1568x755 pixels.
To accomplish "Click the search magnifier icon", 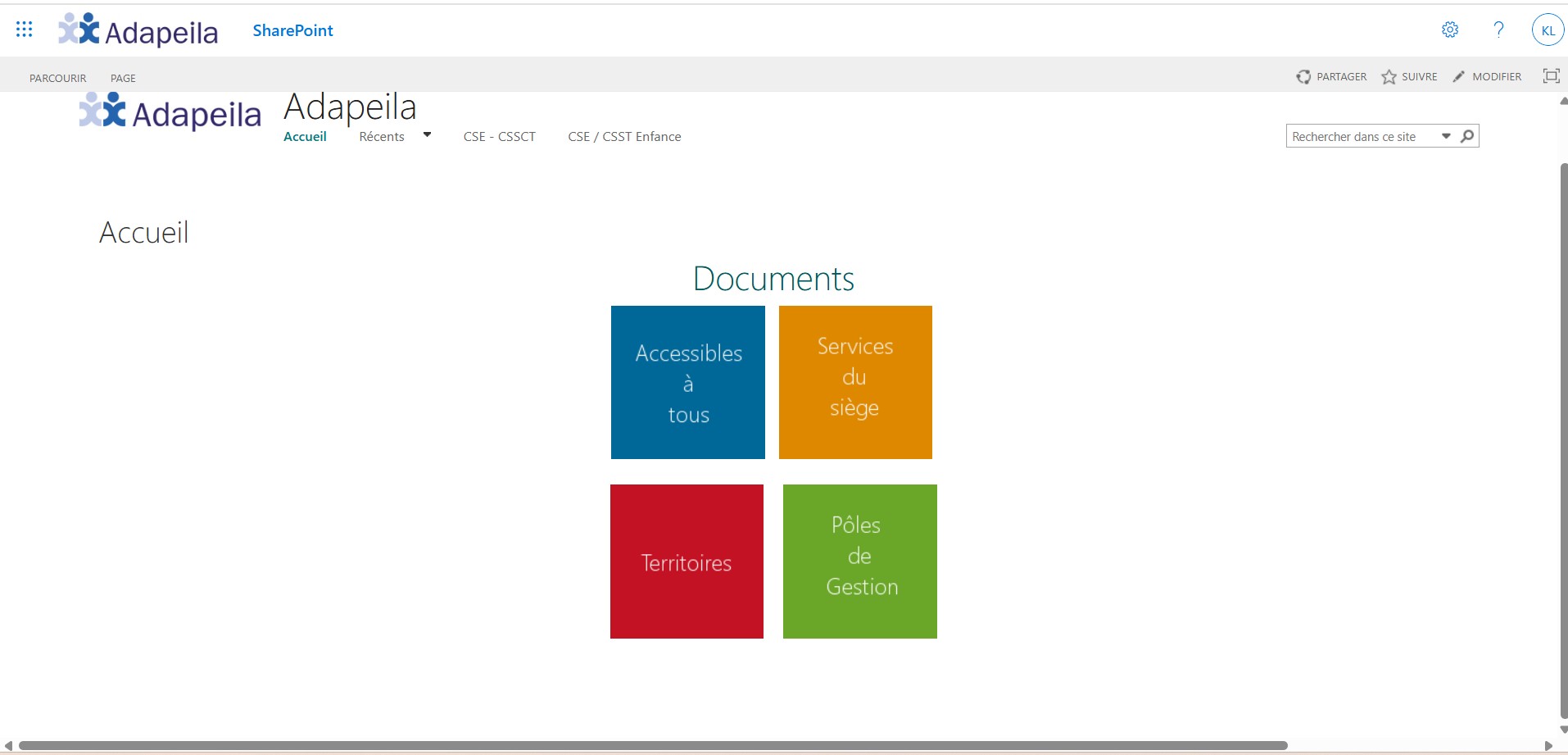I will [x=1467, y=136].
